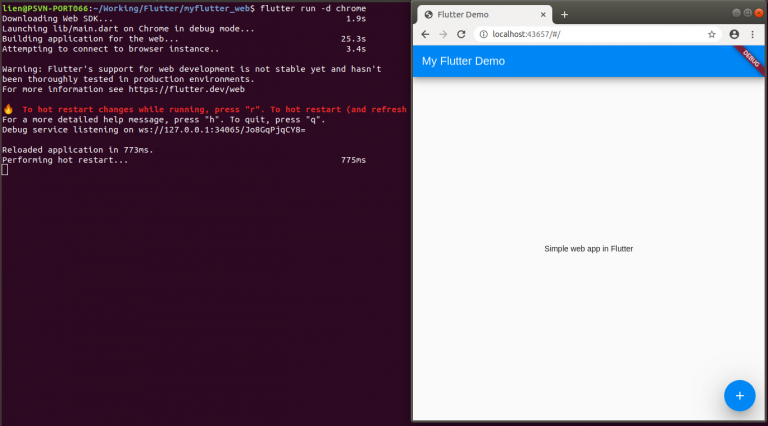
Task: Open Chrome's three-dot menu
Action: (x=753, y=34)
